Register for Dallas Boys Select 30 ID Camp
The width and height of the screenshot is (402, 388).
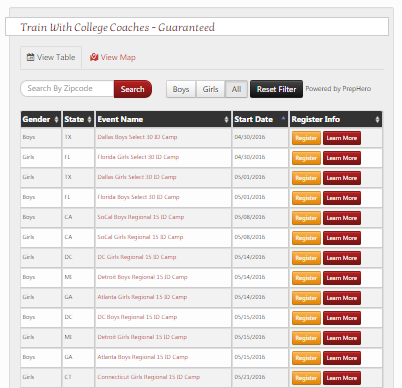click(306, 138)
